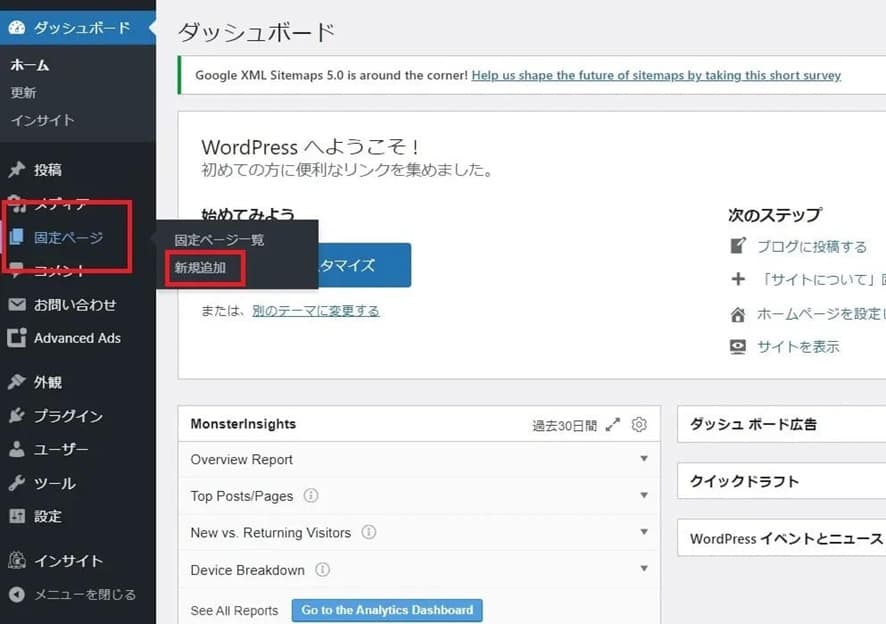Click the info icon next to Device Breakdown
The width and height of the screenshot is (886, 624).
point(322,570)
